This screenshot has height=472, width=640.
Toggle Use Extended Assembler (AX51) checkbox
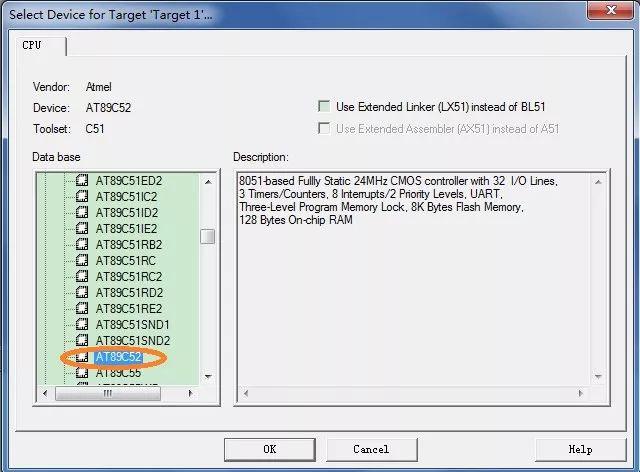click(324, 128)
